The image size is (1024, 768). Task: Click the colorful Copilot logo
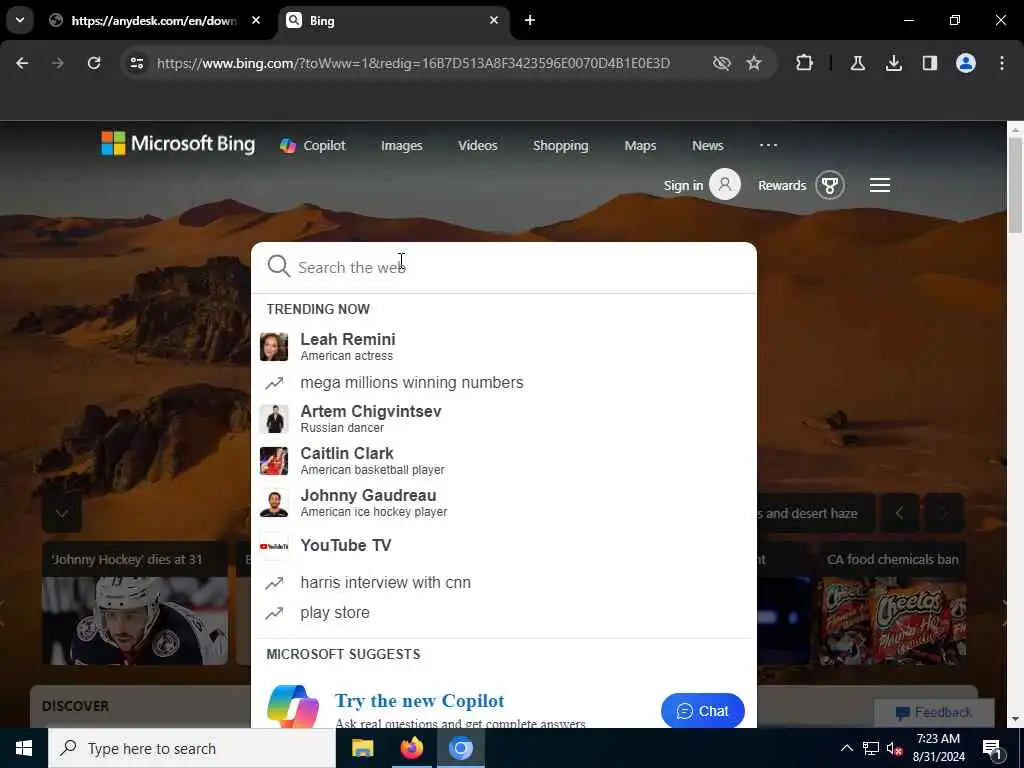293,707
